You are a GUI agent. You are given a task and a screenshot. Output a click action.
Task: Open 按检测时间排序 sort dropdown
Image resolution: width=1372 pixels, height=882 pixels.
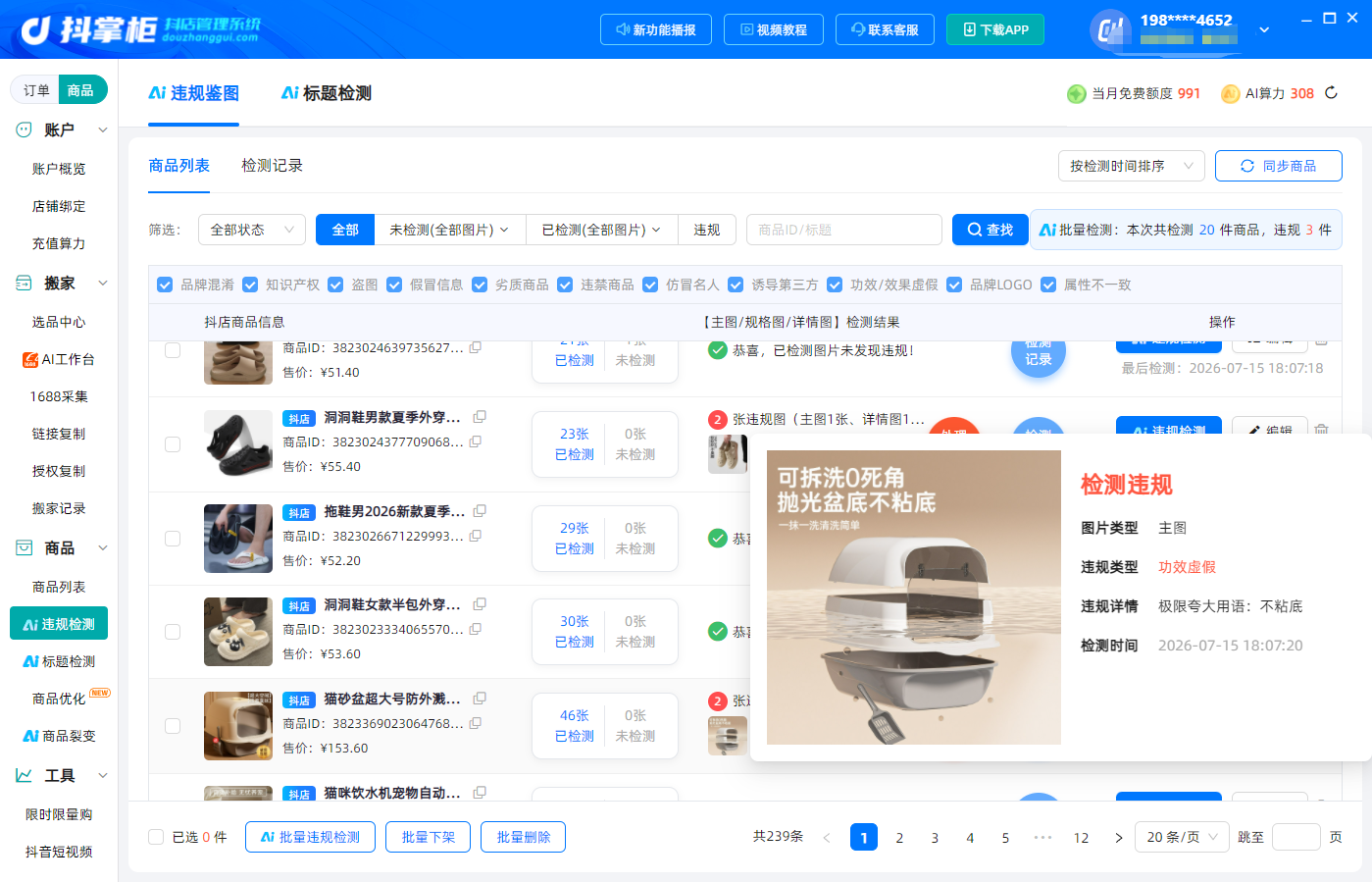pos(1132,166)
